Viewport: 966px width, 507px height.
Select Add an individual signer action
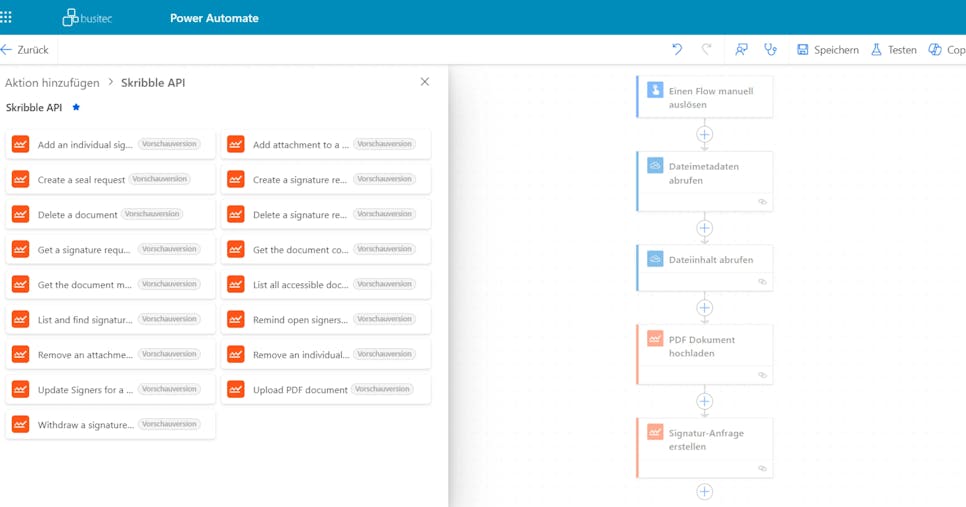click(111, 145)
